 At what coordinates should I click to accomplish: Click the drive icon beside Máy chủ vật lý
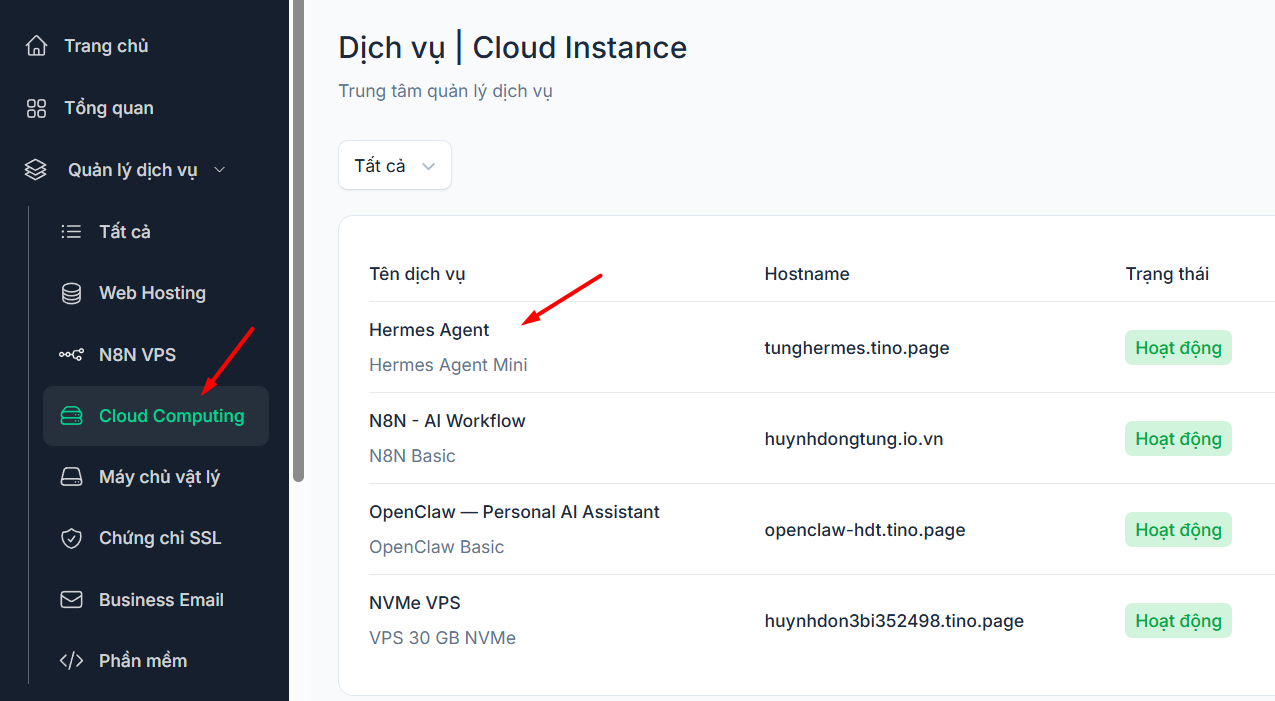point(71,477)
